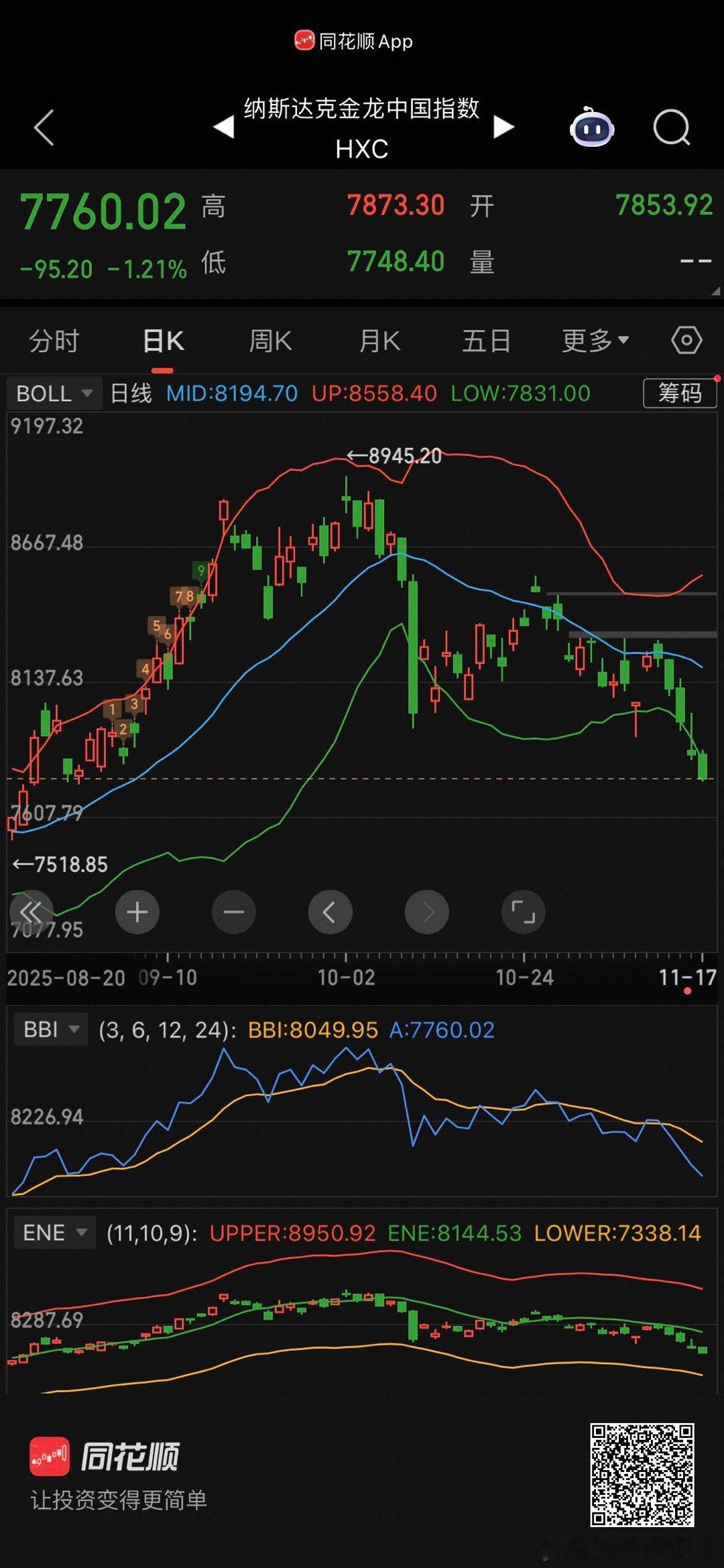Tap the 日线 label beside BOLL
The image size is (724, 1568).
point(131,393)
